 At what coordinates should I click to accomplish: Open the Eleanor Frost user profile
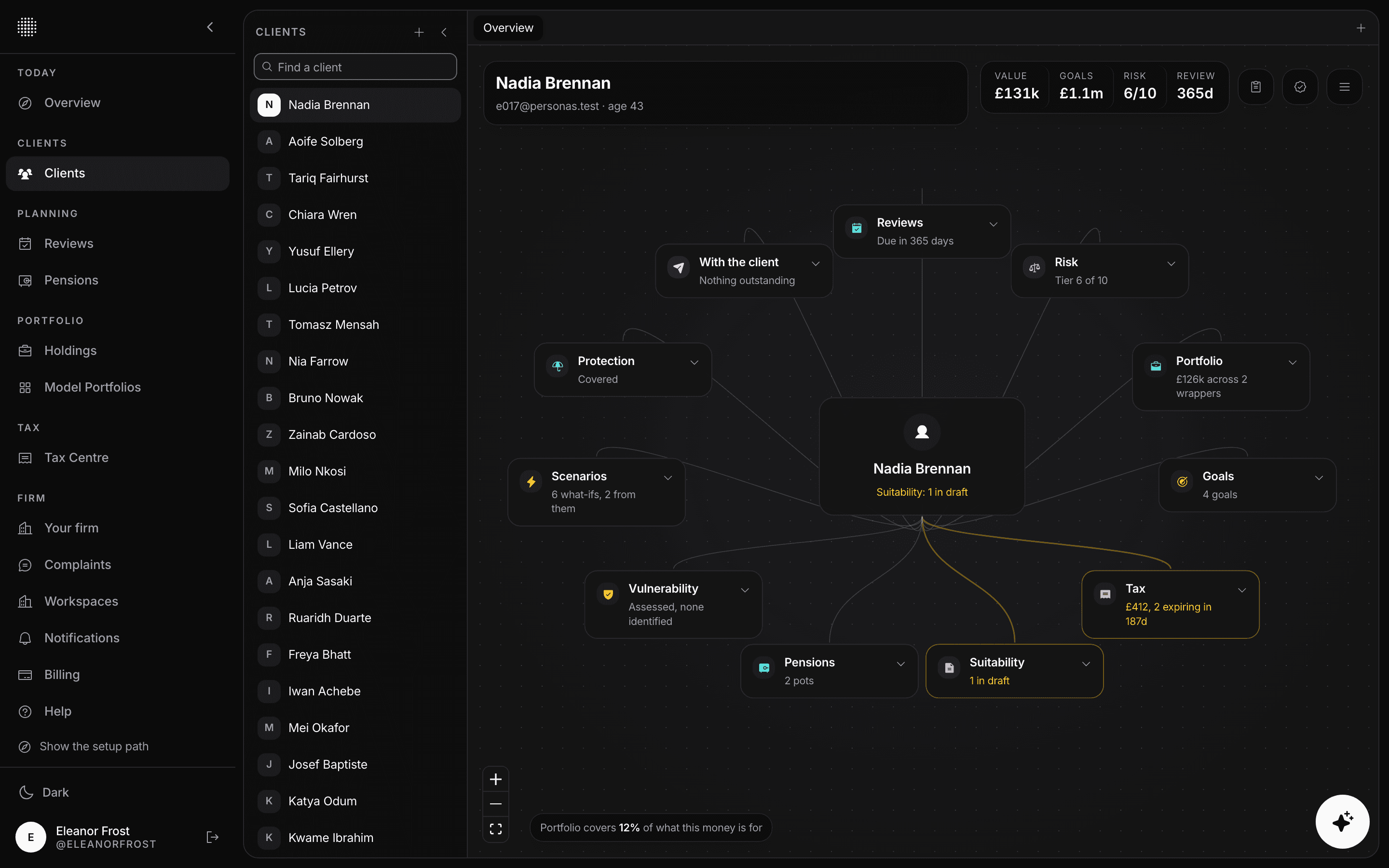pyautogui.click(x=86, y=837)
